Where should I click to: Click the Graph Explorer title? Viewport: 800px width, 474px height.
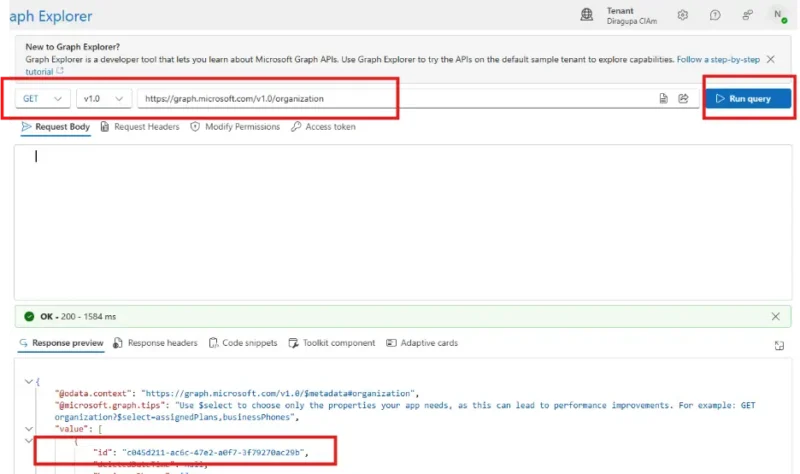(51, 16)
